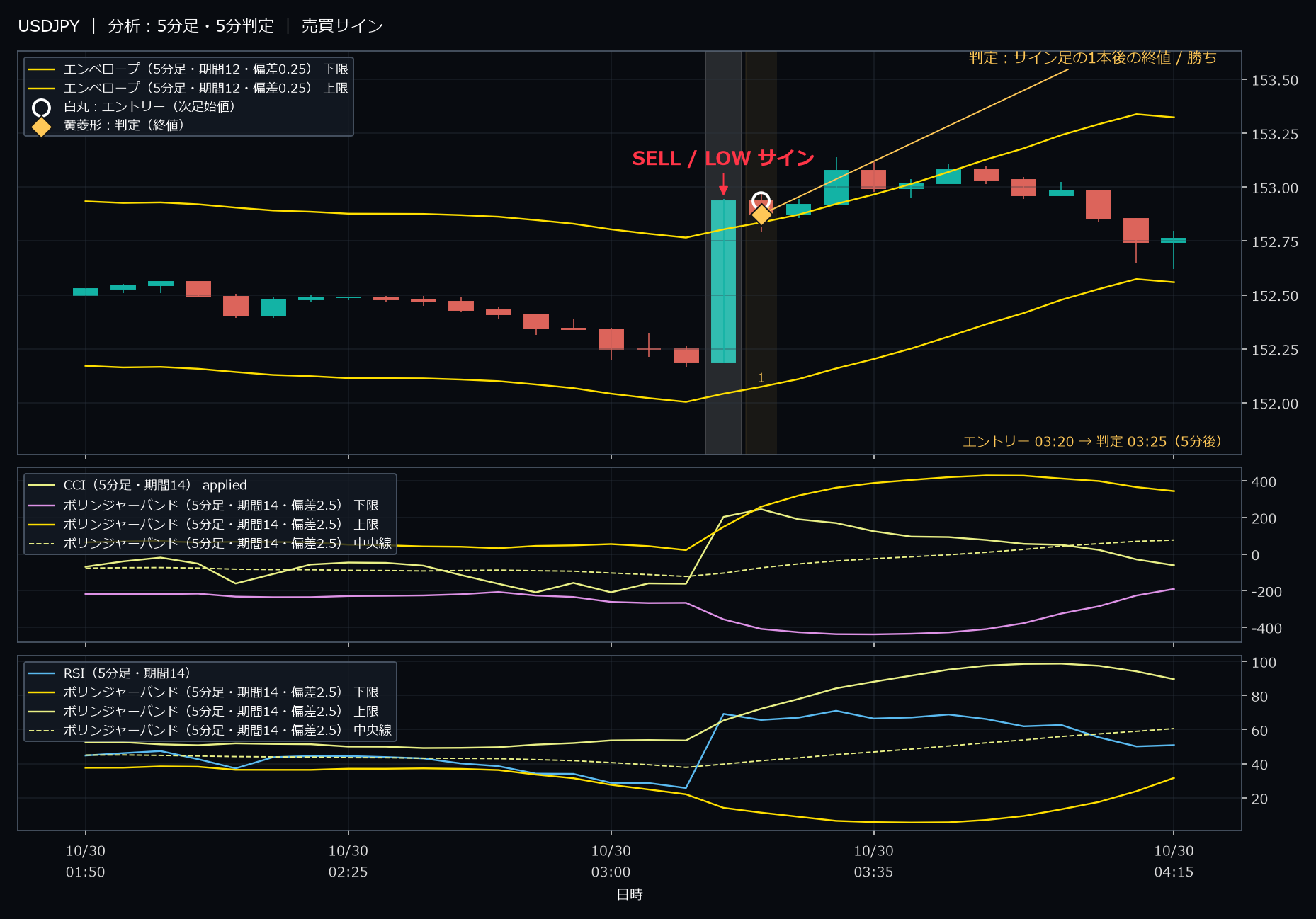Screen dimensions: 1316x919
Task: Select the large green signal candlestick
Action: pyautogui.click(x=723, y=281)
